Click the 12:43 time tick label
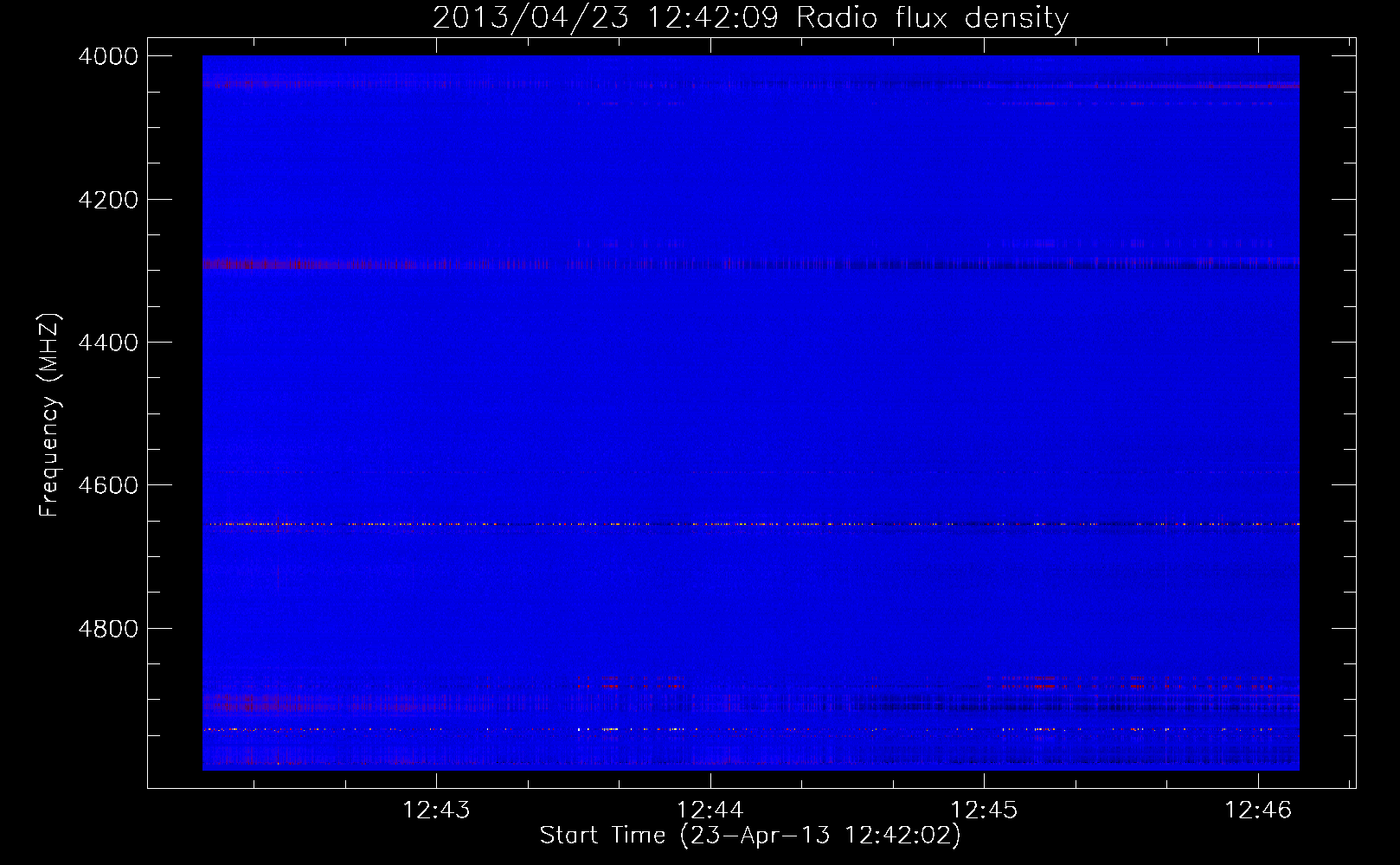The height and width of the screenshot is (865, 1400). pyautogui.click(x=437, y=811)
